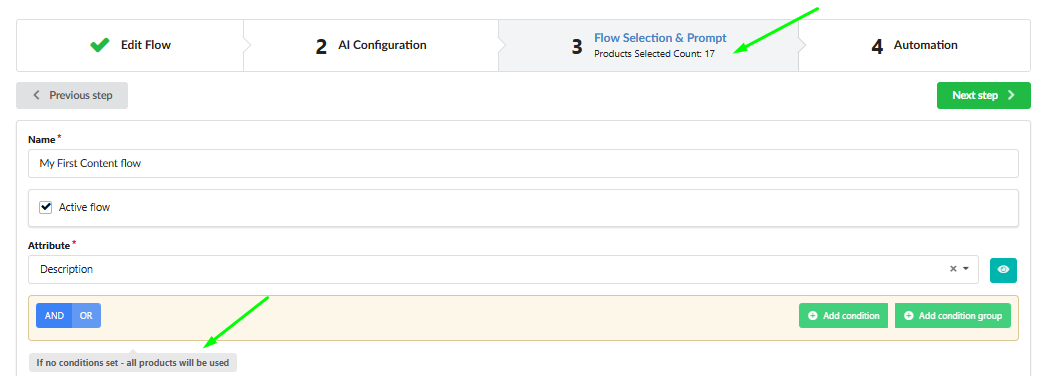Click the step number 2 badge
The height and width of the screenshot is (376, 1042).
321,47
